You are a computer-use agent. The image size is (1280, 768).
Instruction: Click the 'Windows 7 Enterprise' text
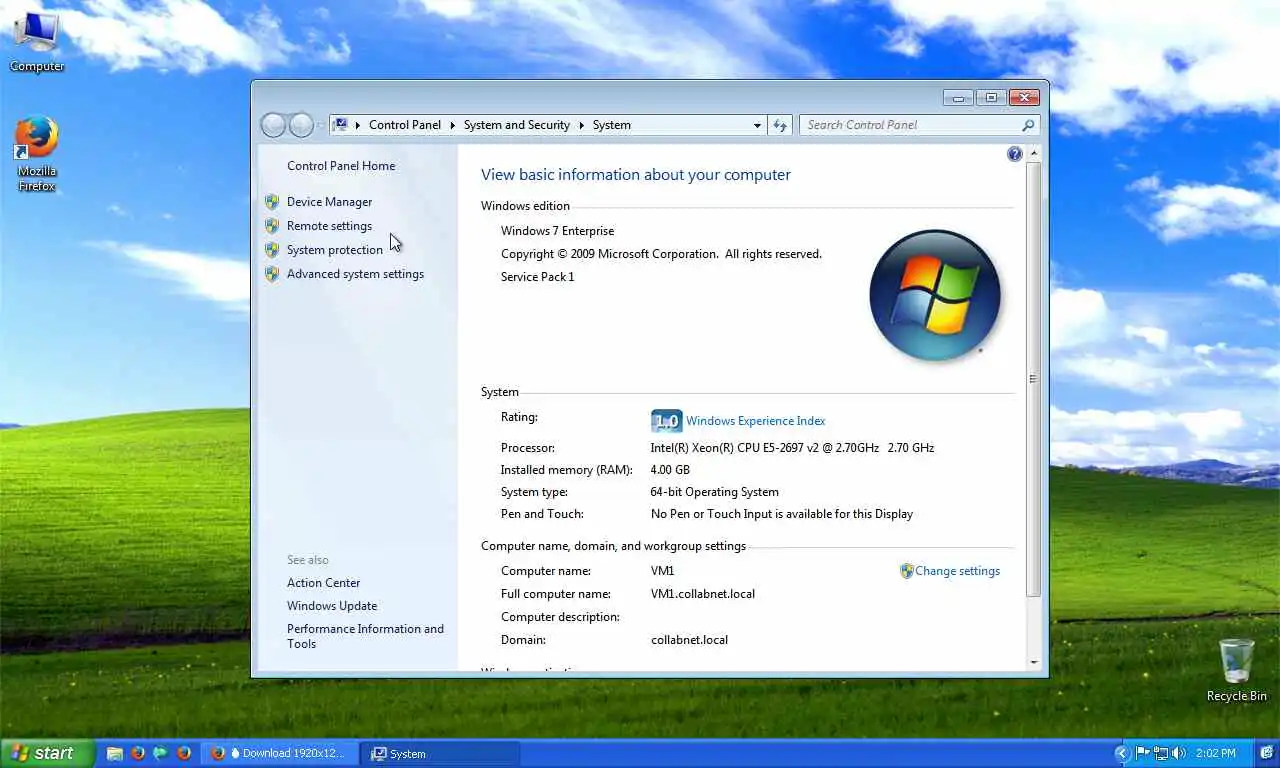coord(558,231)
